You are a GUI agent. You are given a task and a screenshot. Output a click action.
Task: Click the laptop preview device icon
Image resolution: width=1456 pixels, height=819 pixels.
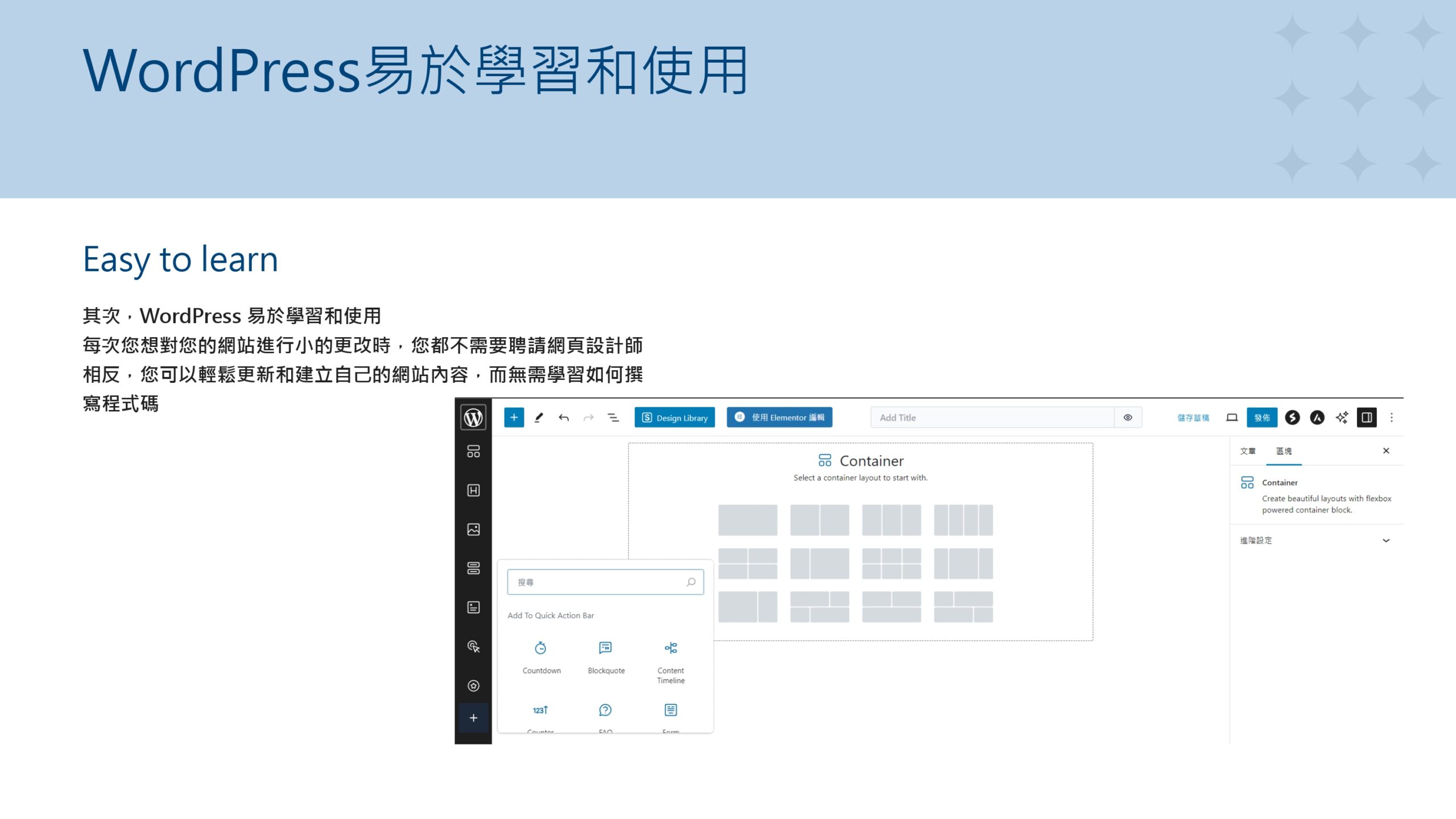1232,417
